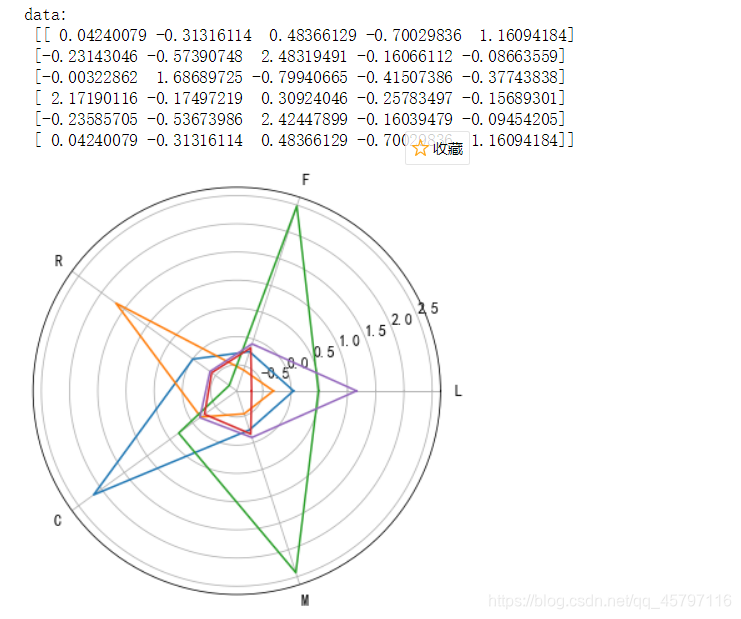This screenshot has width=741, height=619.
Task: Click the star icon beside 收藏
Action: tap(420, 149)
